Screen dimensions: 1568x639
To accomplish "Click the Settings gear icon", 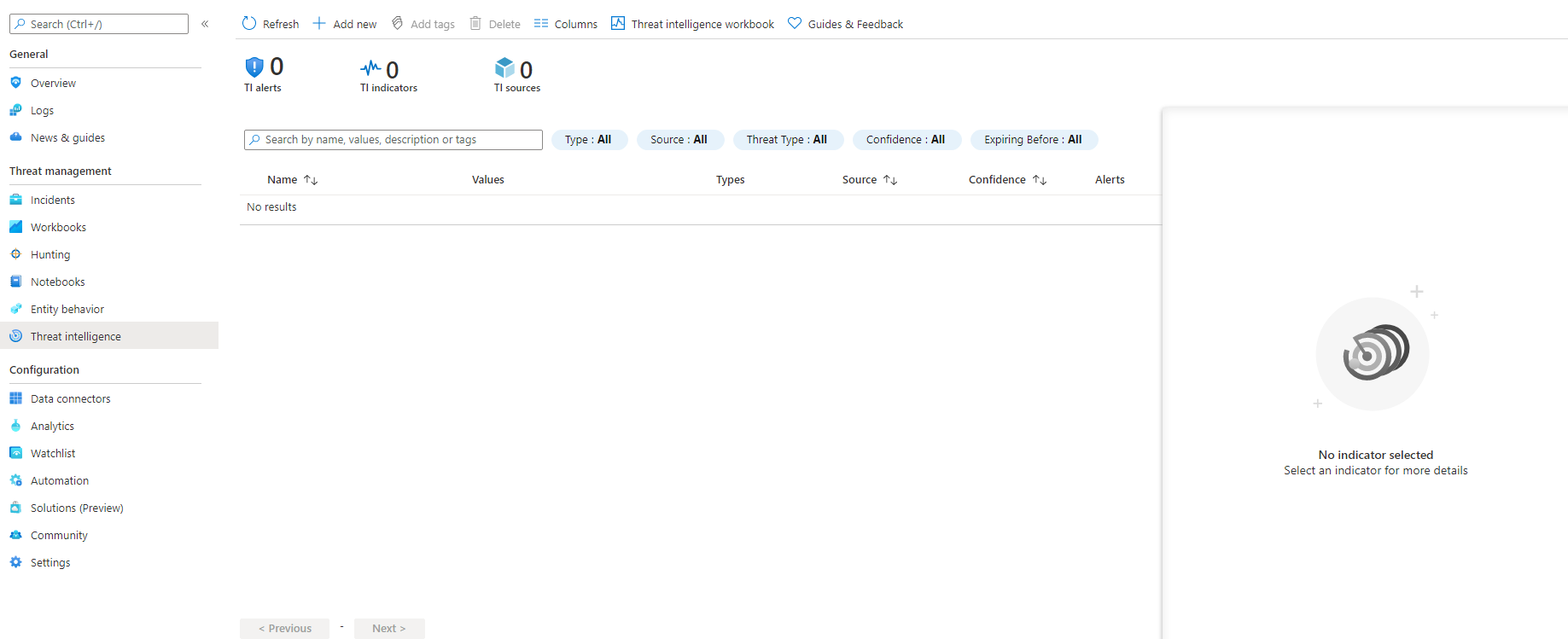I will [x=15, y=562].
